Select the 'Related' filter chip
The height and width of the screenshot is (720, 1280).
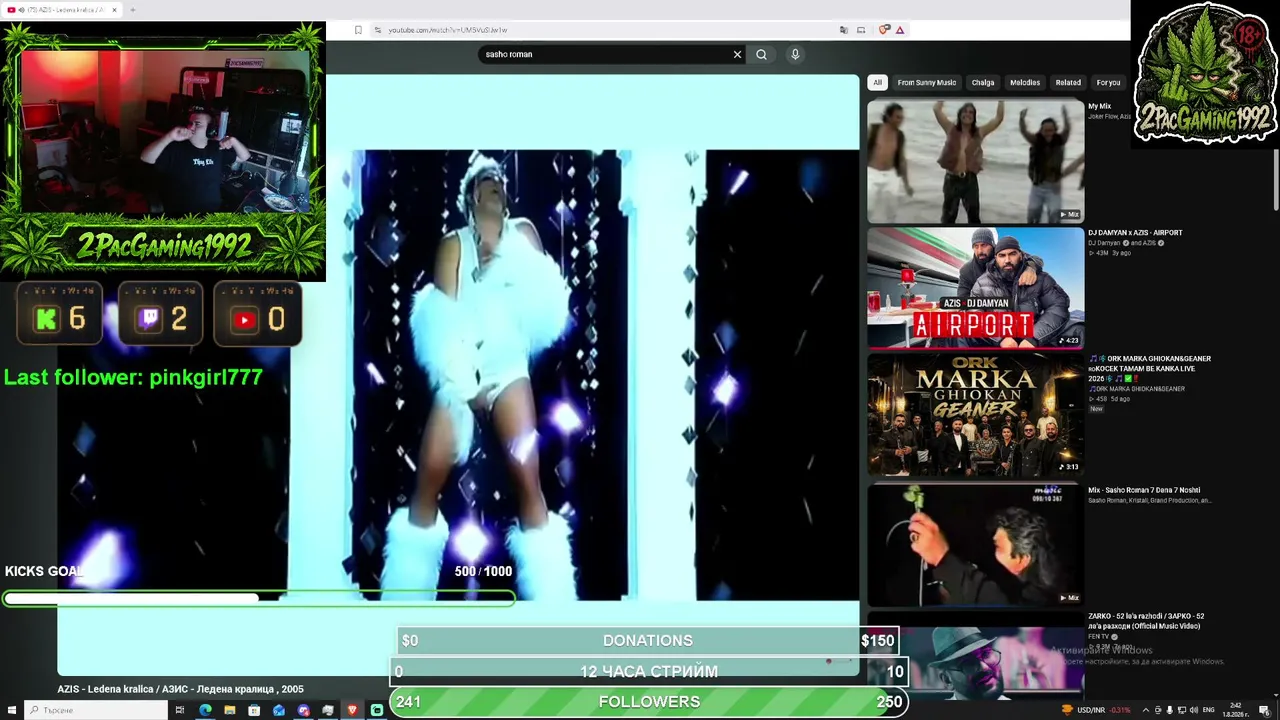[x=1068, y=83]
